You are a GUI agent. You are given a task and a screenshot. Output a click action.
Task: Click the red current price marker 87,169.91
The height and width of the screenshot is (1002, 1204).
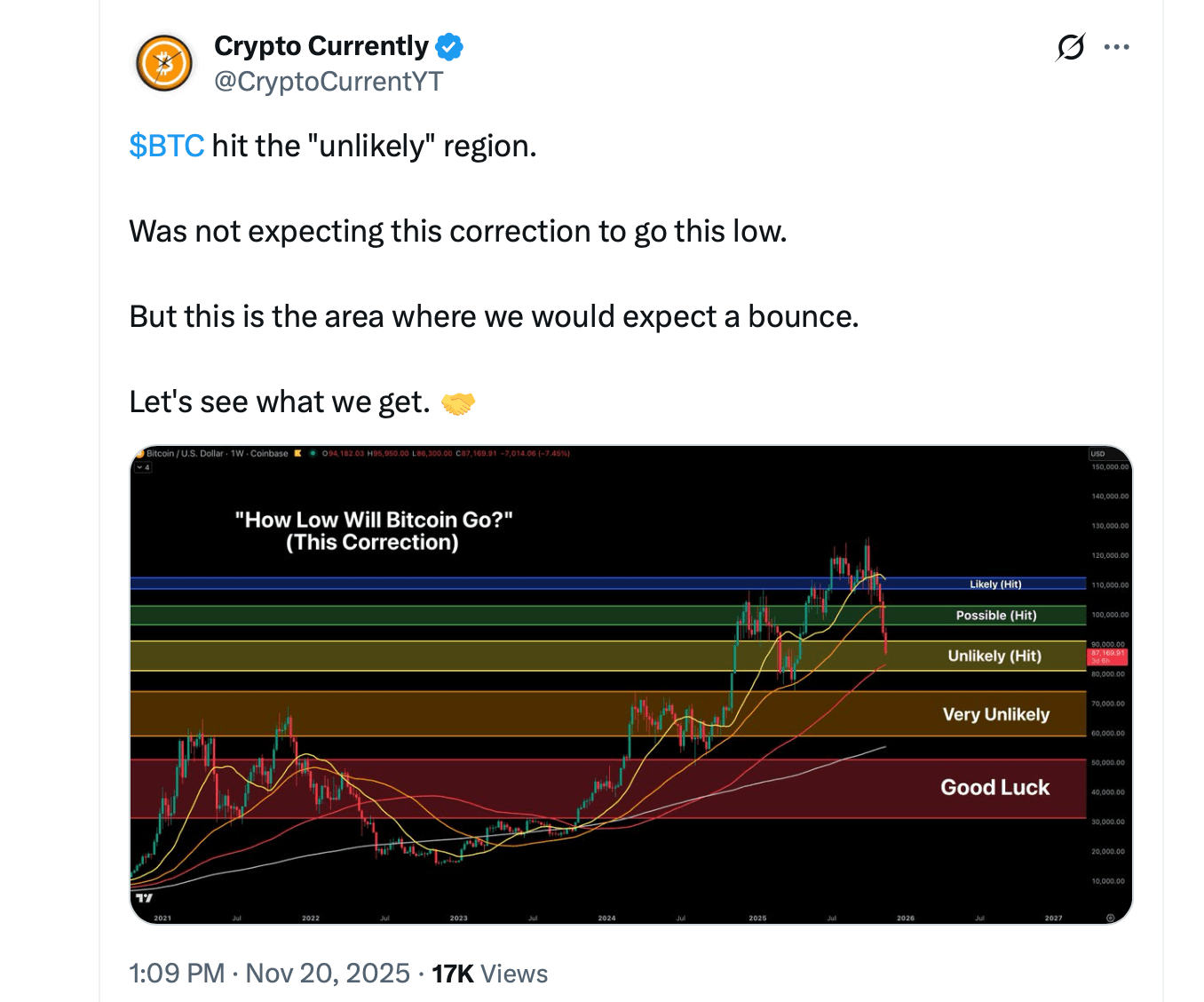coord(1107,656)
